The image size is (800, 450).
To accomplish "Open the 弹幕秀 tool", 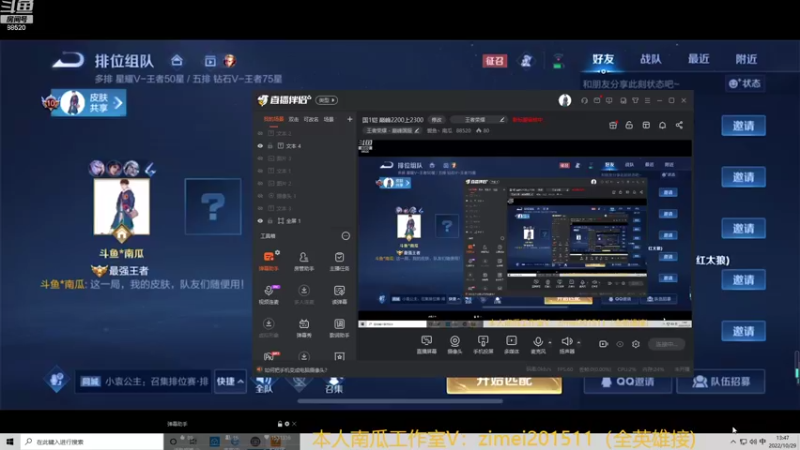I will pos(304,328).
